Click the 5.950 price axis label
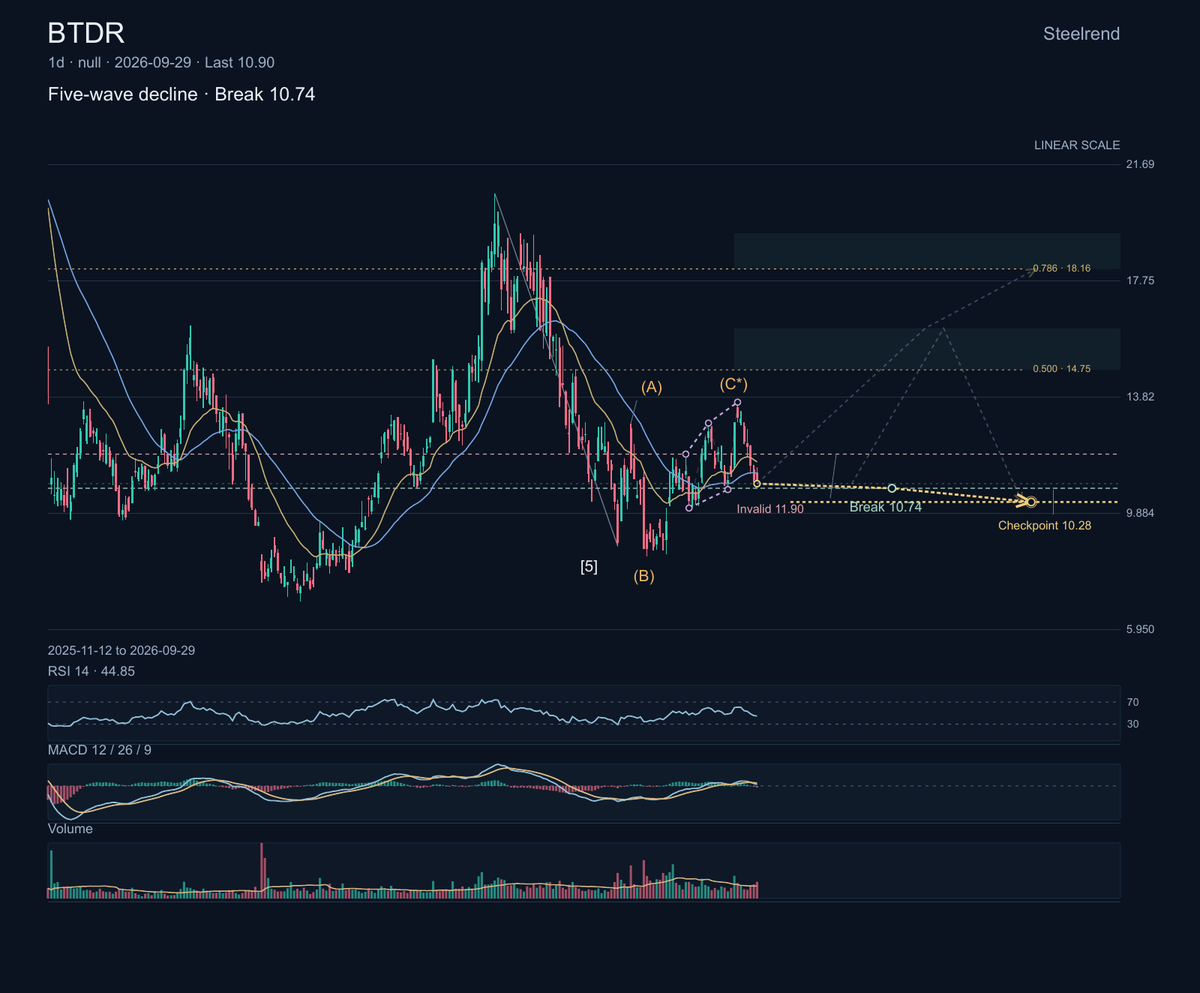 point(1141,629)
